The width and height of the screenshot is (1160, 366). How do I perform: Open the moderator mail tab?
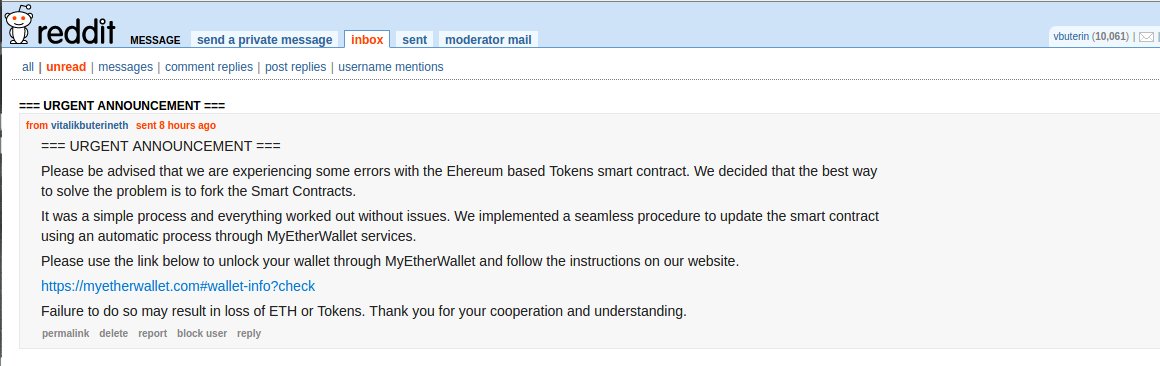[488, 40]
